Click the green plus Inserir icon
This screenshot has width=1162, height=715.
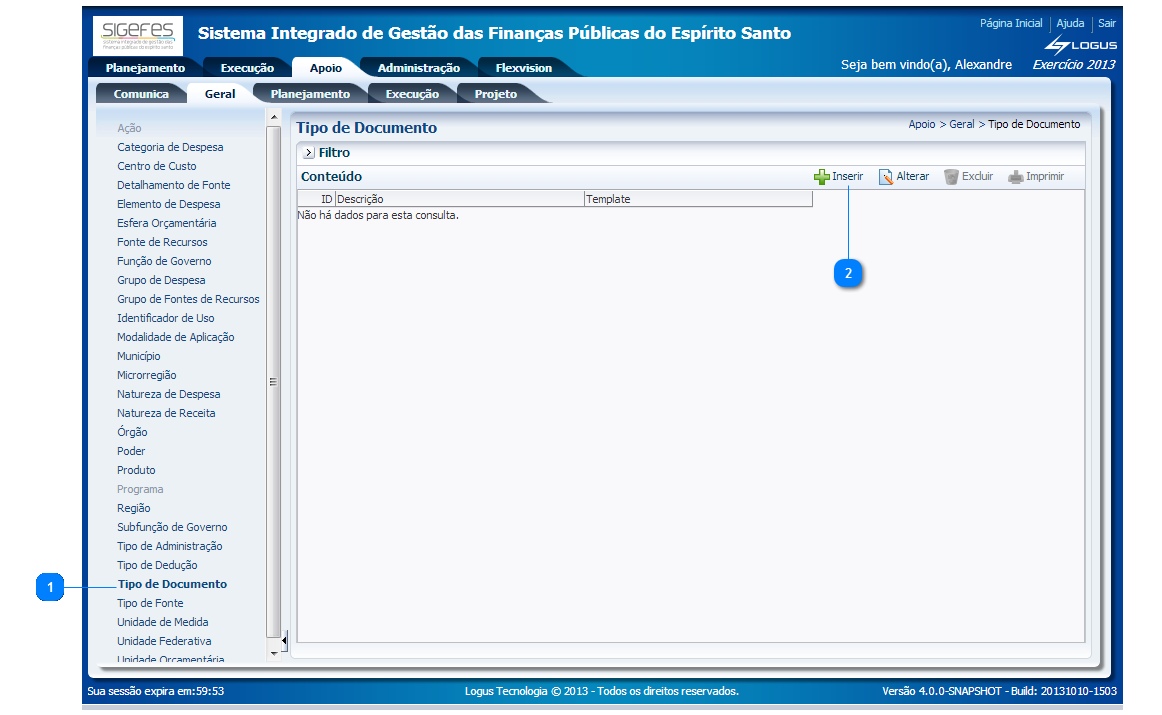click(x=821, y=177)
